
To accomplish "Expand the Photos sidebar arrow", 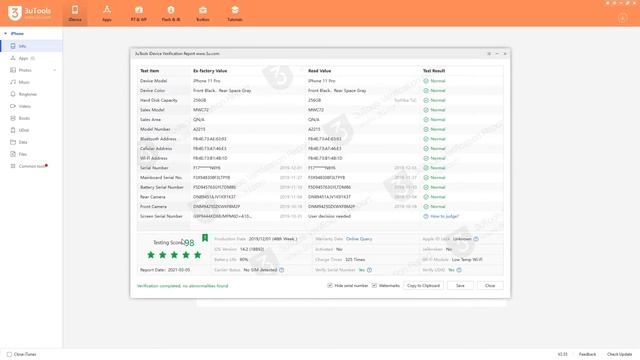I will click(x=55, y=70).
